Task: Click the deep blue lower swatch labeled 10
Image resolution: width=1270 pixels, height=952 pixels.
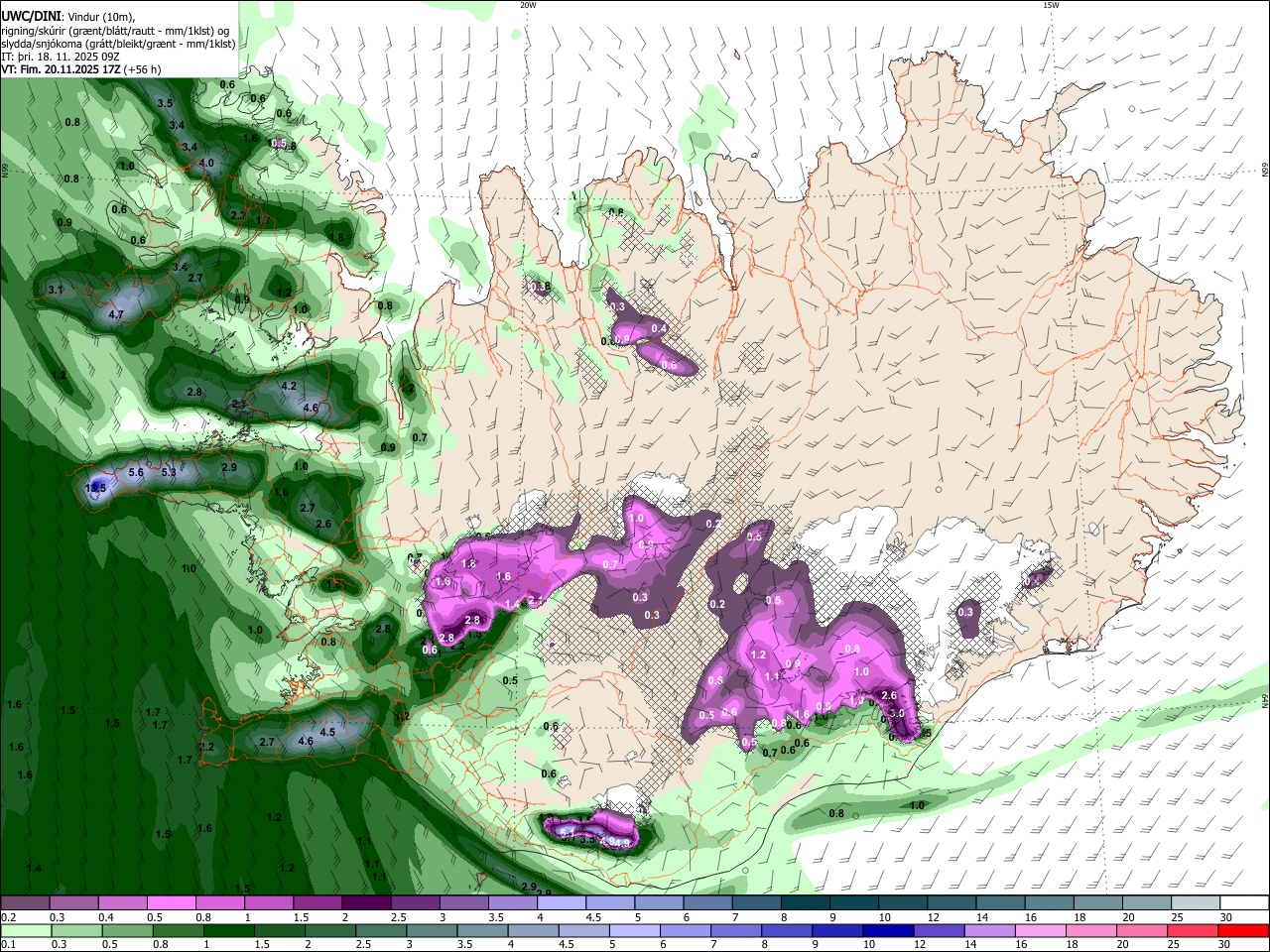Action: tap(886, 931)
